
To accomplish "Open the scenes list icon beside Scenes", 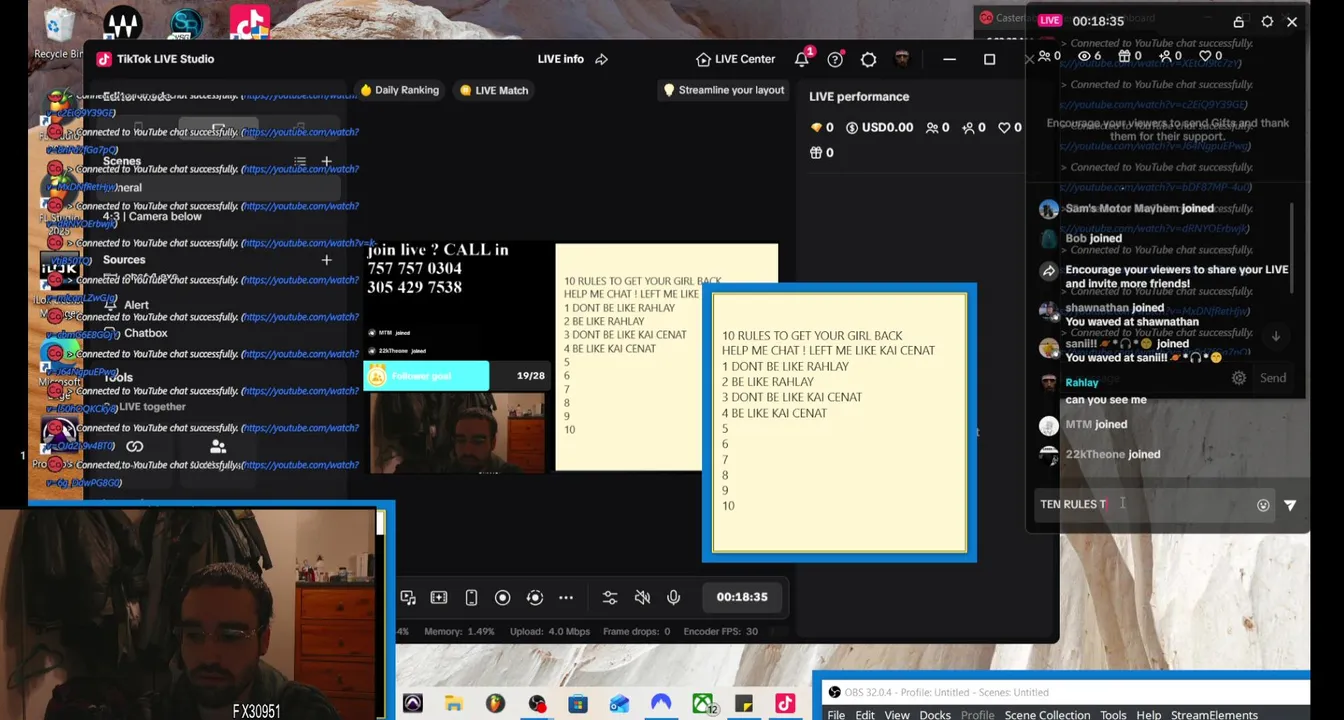I will tap(299, 161).
